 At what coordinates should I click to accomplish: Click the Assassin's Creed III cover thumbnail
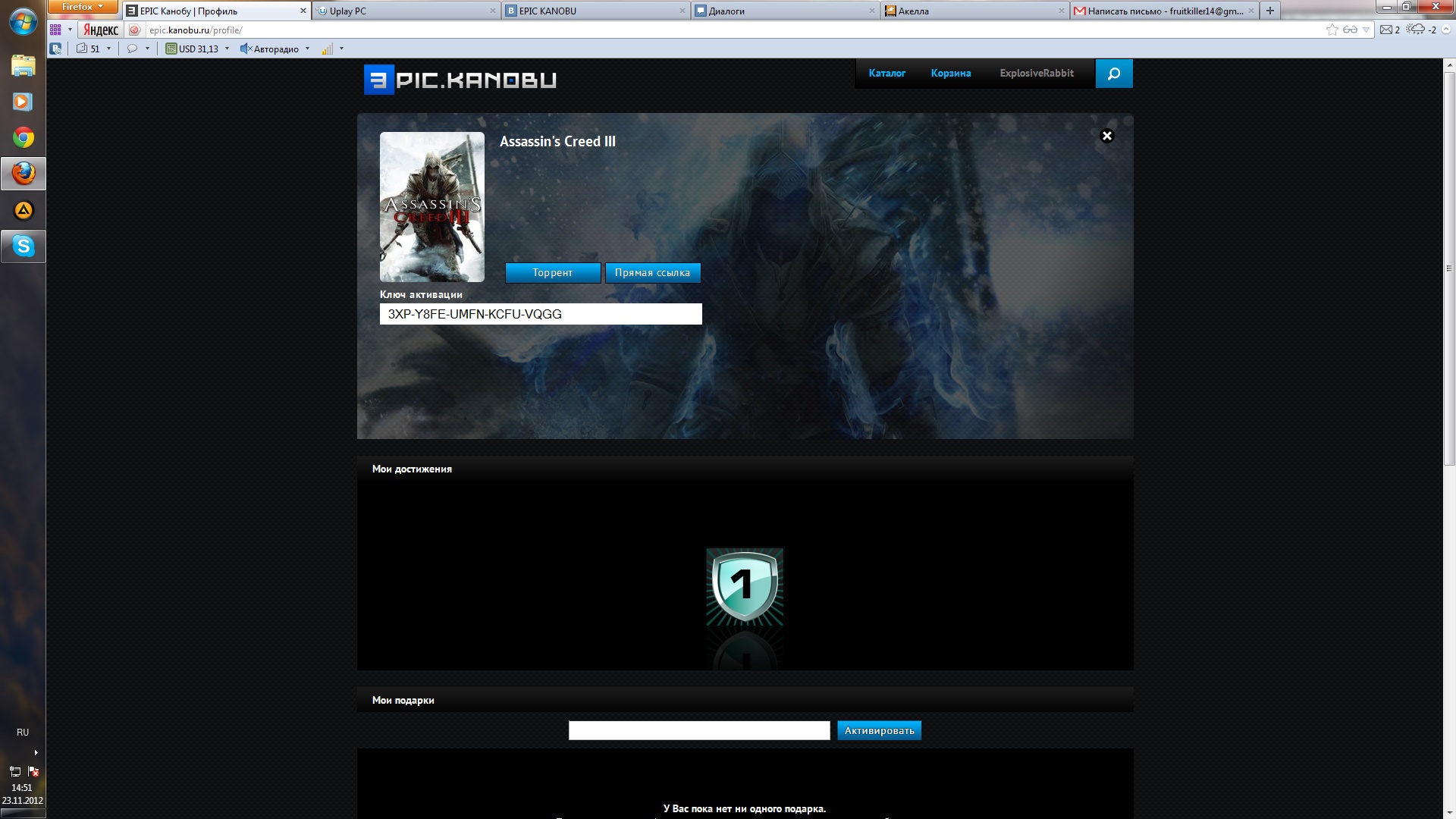pyautogui.click(x=432, y=207)
